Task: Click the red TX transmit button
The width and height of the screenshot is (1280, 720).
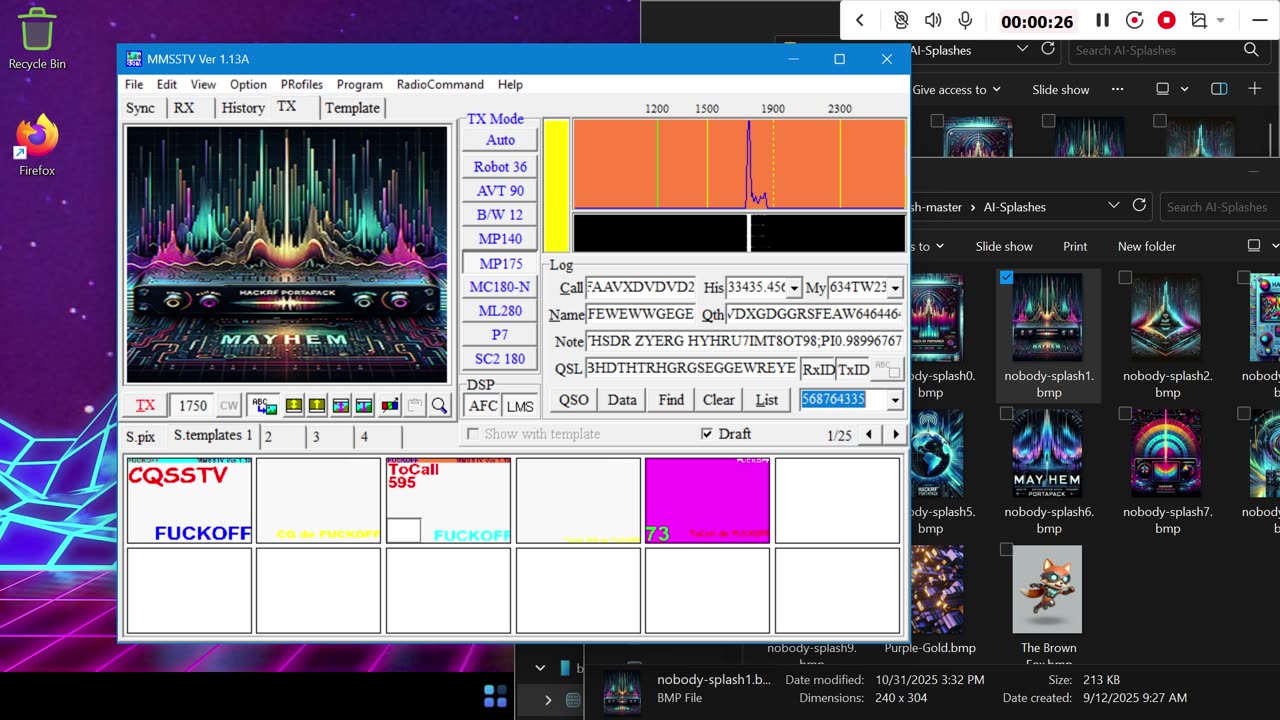Action: point(146,405)
